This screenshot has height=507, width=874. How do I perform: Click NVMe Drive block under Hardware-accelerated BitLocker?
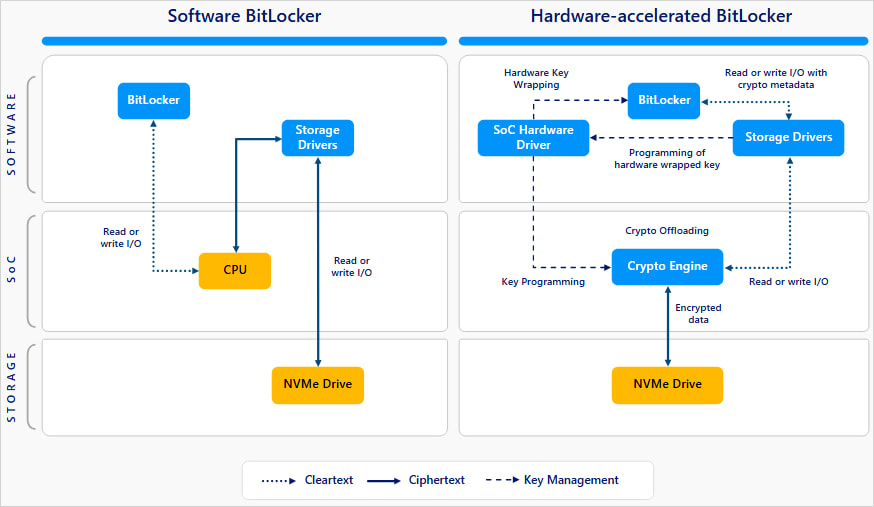click(667, 385)
